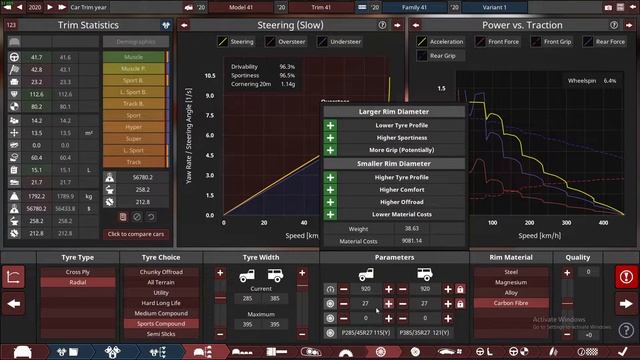This screenshot has width=640, height=360.
Task: Go to previous graph from Steering panel
Action: point(184,25)
